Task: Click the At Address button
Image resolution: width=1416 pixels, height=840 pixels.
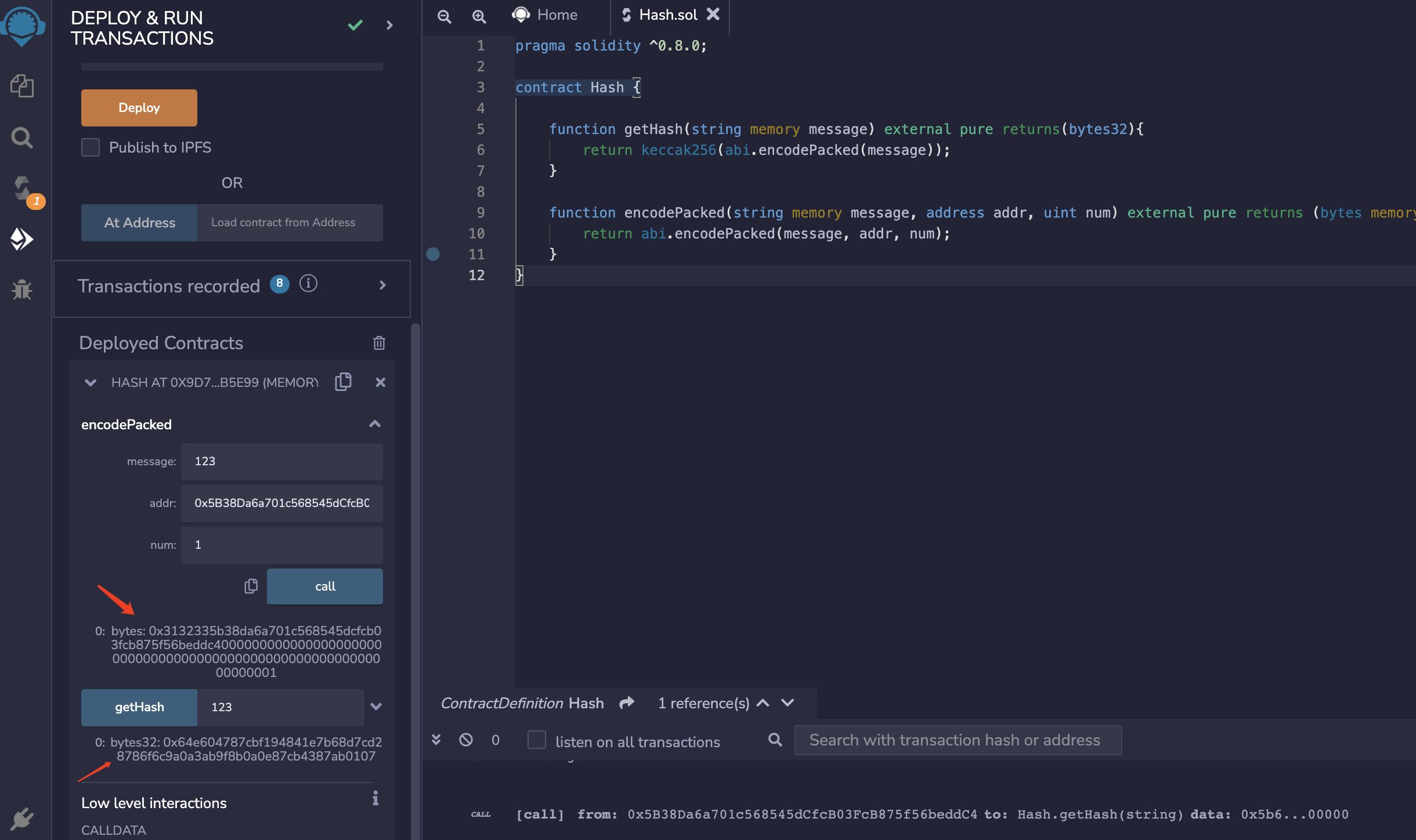Action: click(139, 223)
